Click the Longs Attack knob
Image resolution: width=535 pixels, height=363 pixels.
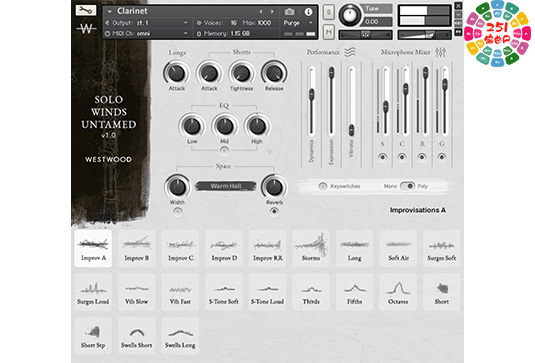pos(176,73)
